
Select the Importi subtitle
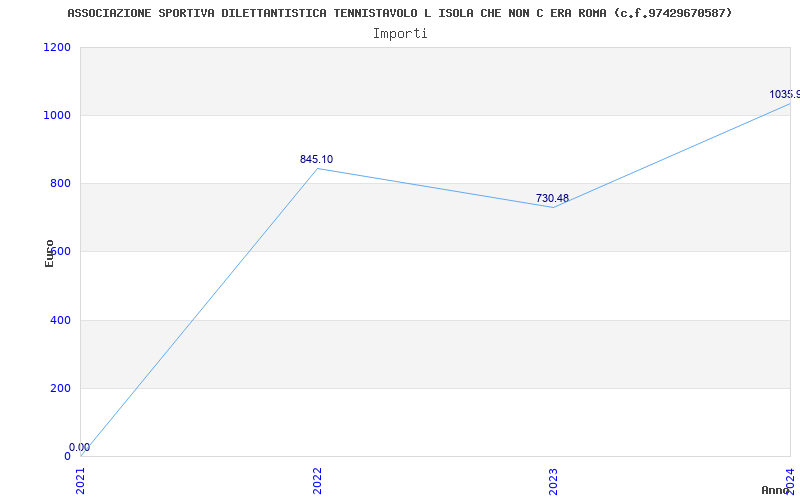tap(400, 34)
